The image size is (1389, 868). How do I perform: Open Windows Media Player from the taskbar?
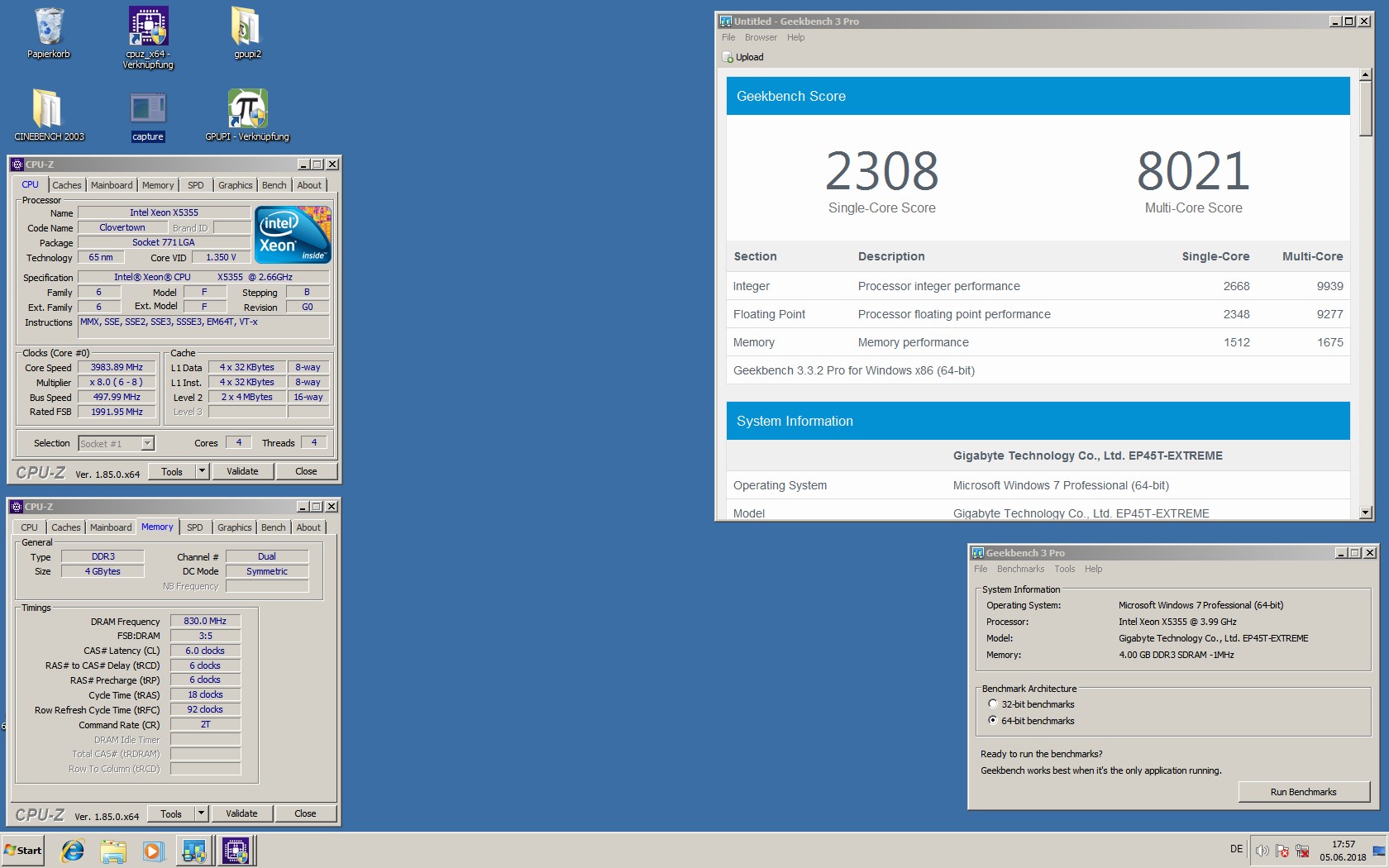pos(153,851)
